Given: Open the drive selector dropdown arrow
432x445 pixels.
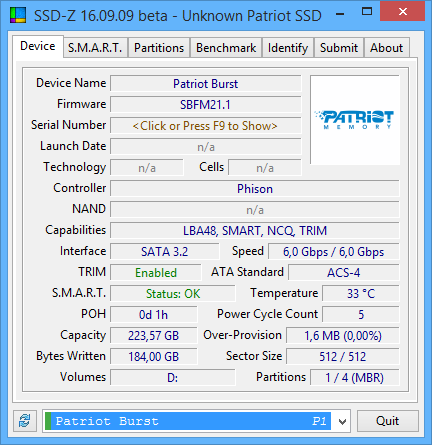Looking at the screenshot, I should point(342,422).
